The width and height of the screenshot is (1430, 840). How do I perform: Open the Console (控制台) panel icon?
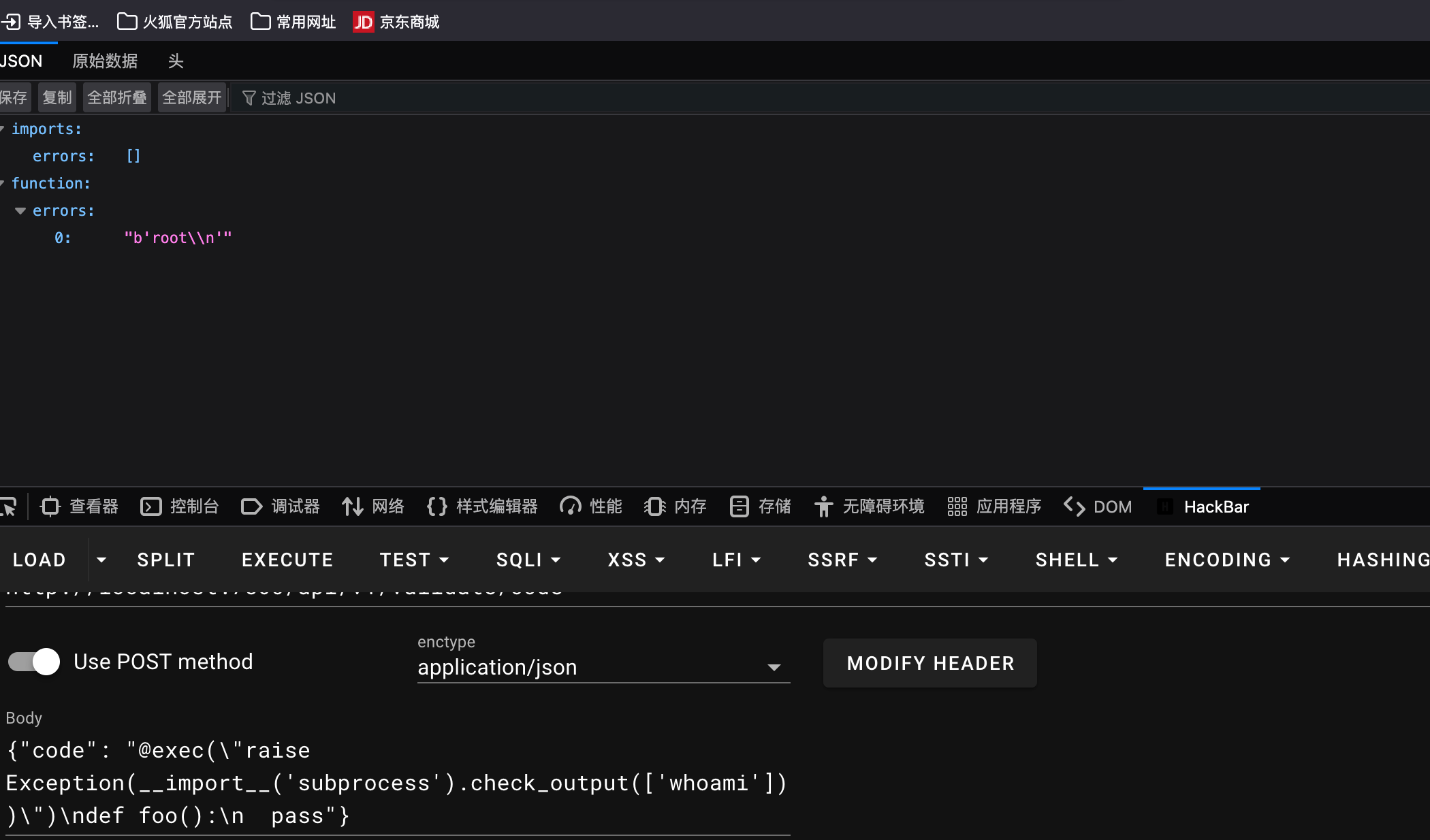(x=150, y=506)
